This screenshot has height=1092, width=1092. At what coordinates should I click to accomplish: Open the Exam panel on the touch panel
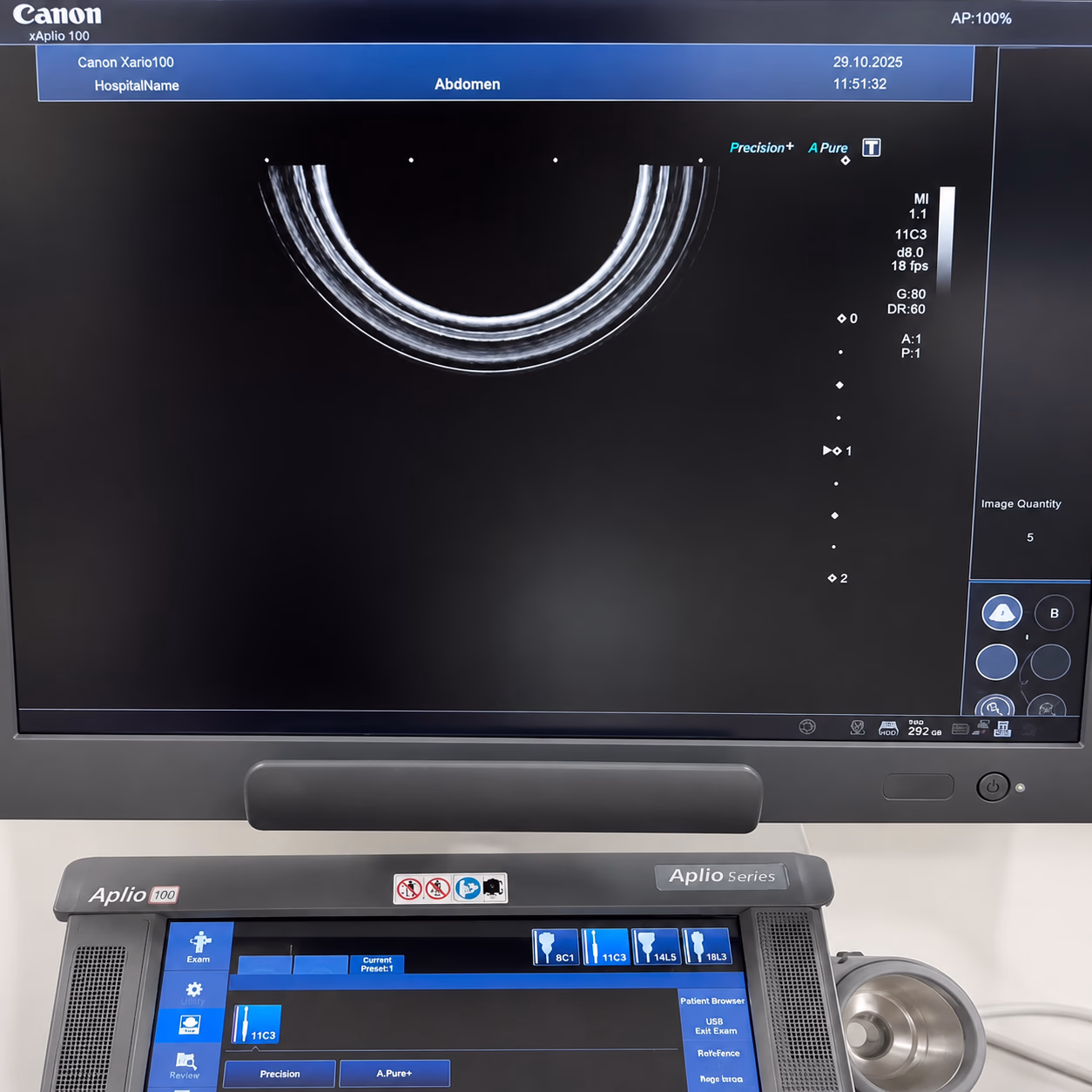coord(199,947)
